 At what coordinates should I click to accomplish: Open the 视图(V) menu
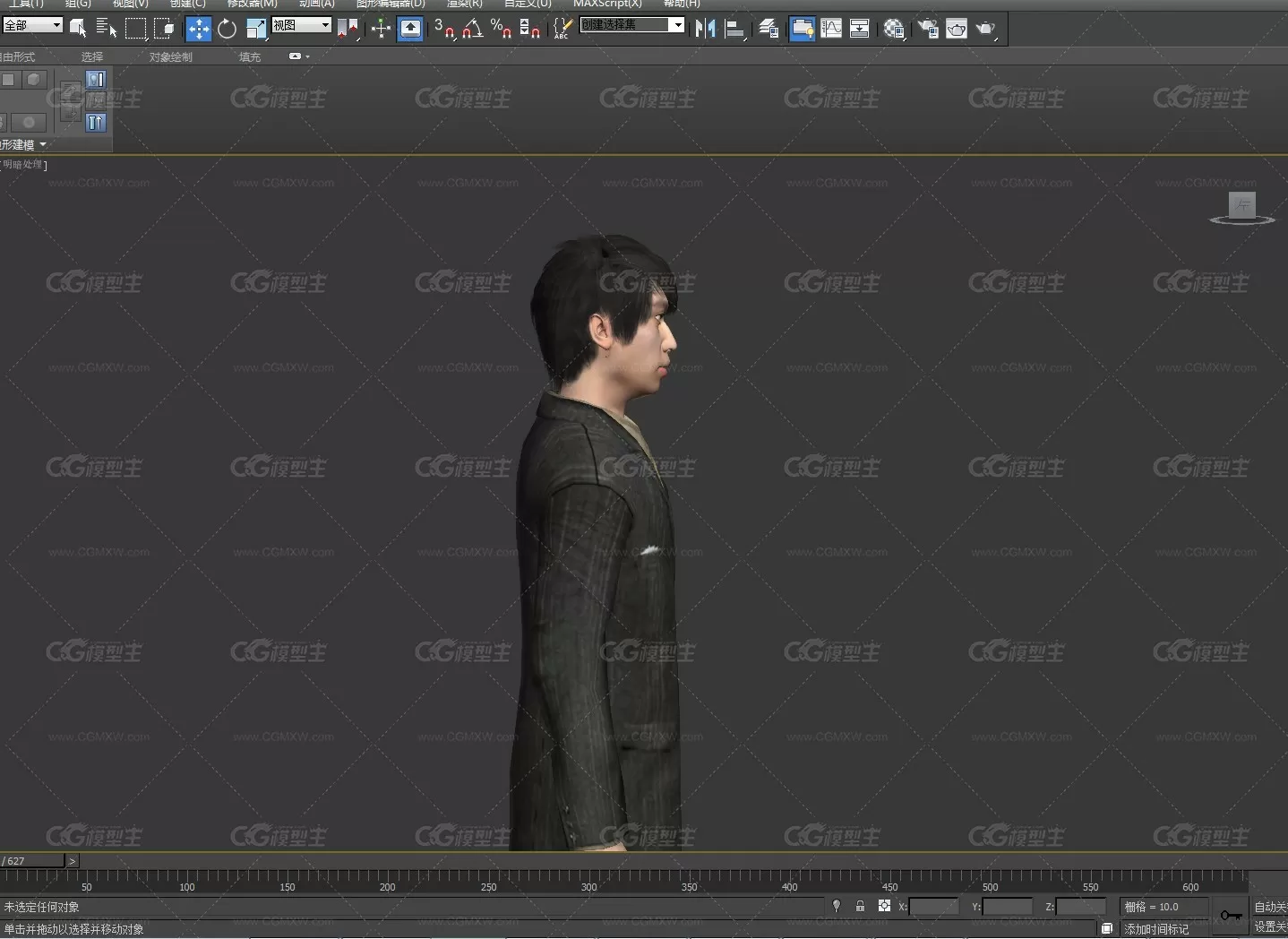point(131,4)
